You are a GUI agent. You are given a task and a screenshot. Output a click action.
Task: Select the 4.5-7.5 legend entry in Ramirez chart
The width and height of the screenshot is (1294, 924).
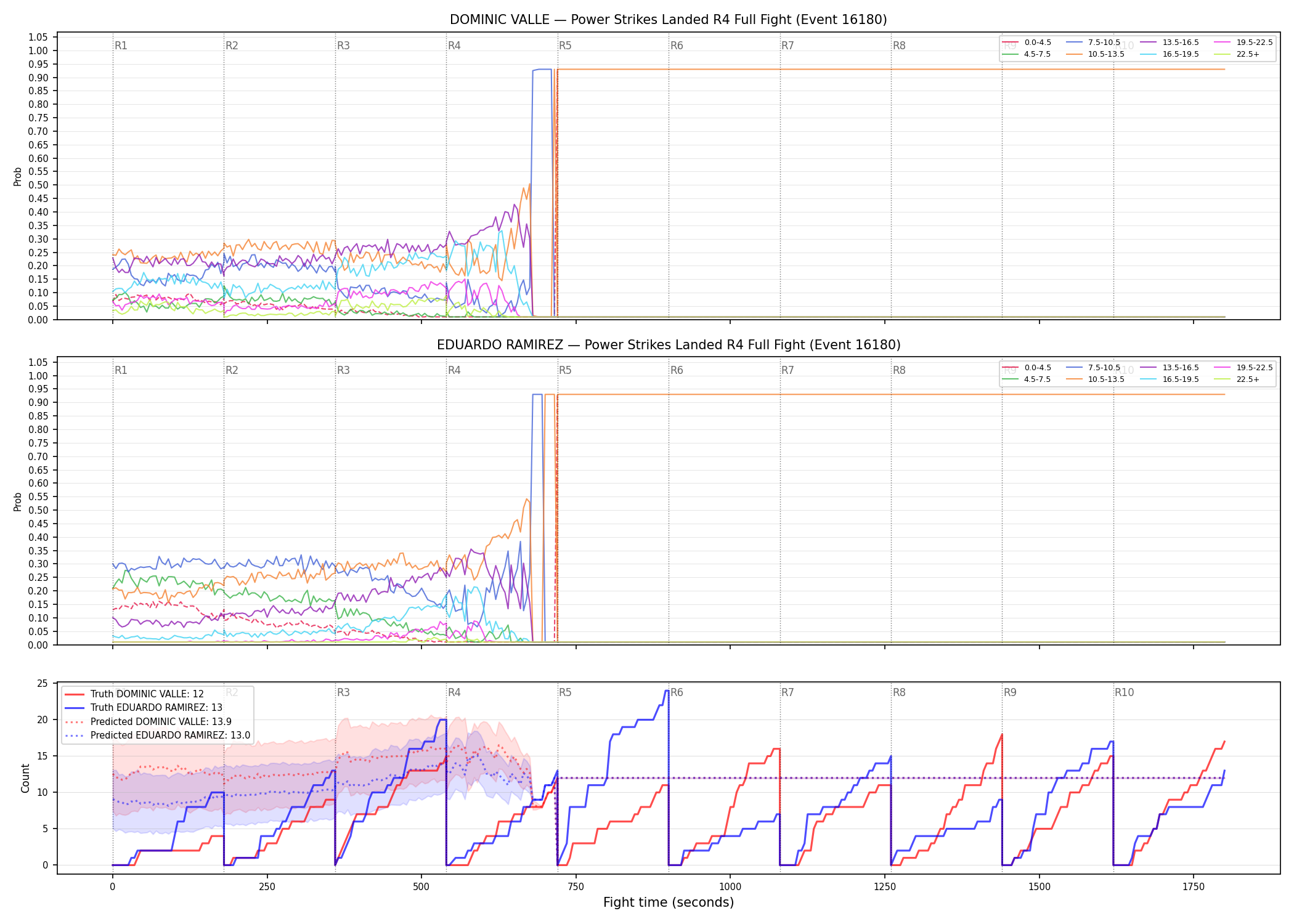click(x=1027, y=379)
